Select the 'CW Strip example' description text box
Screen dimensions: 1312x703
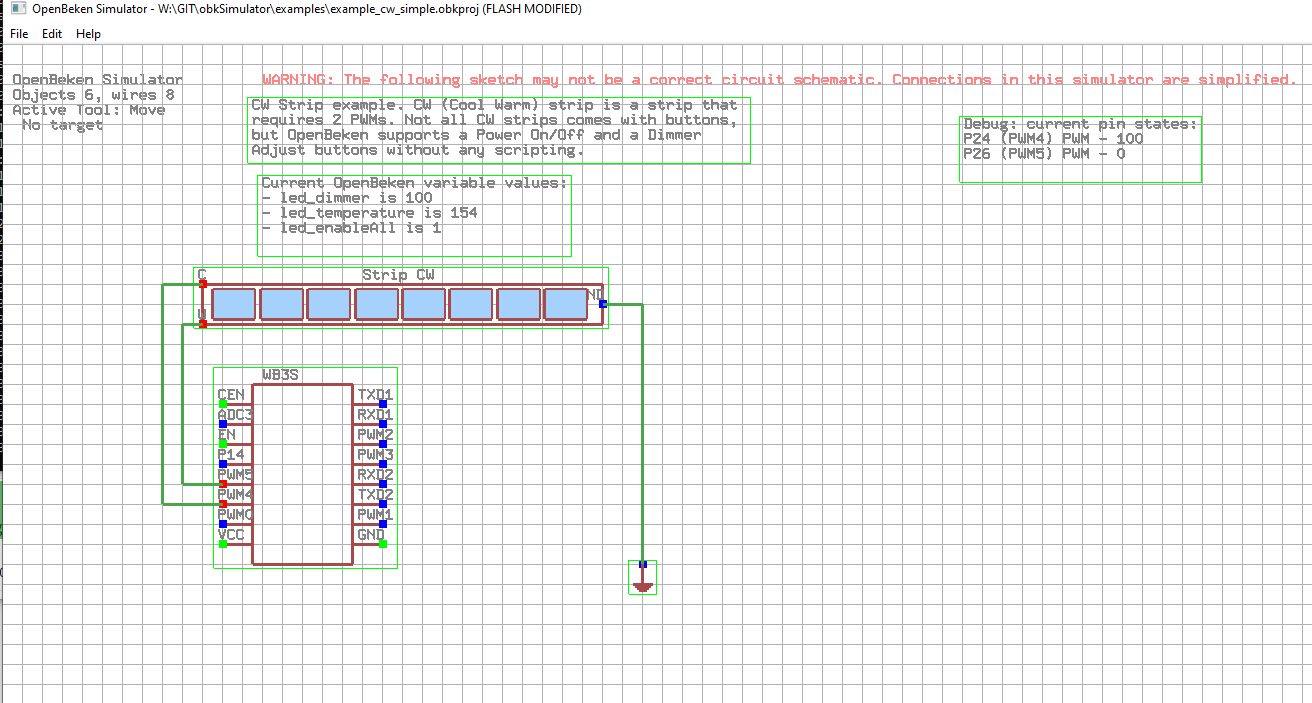pyautogui.click(x=499, y=130)
